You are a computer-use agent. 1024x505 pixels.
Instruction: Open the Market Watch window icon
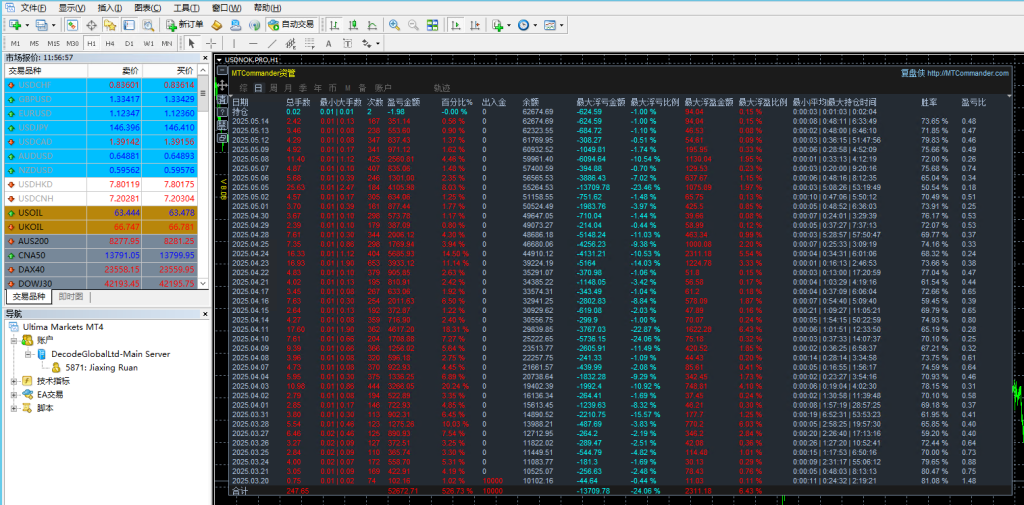pyautogui.click(x=72, y=25)
